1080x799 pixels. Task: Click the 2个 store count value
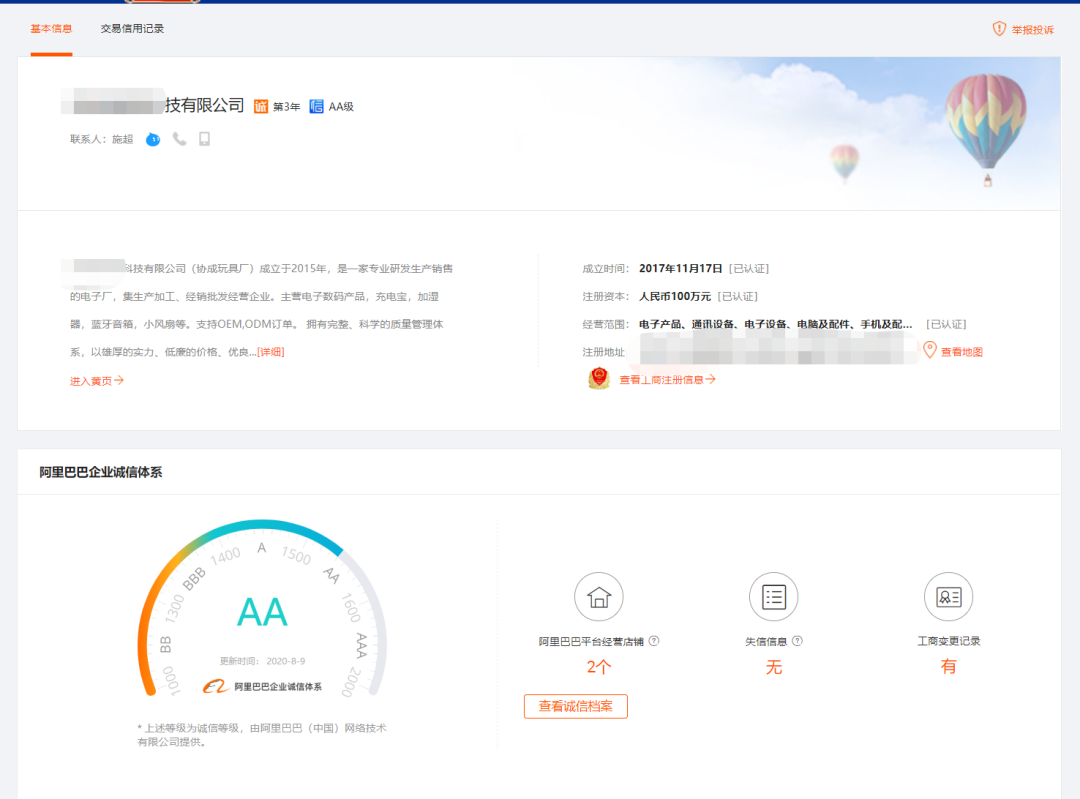pyautogui.click(x=599, y=667)
